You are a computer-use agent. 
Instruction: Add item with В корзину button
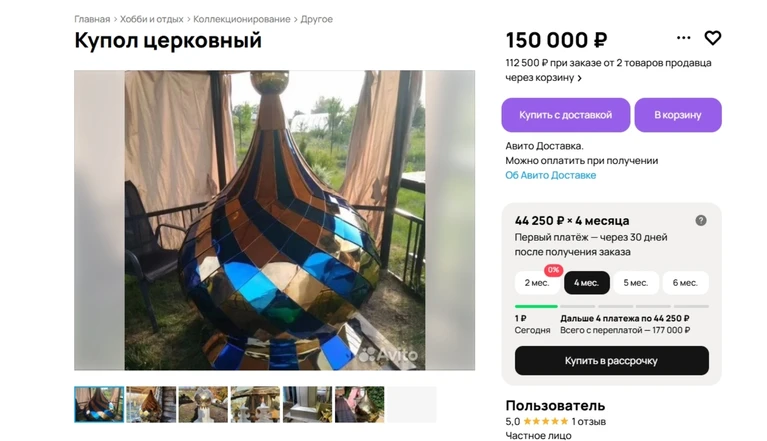tap(678, 115)
